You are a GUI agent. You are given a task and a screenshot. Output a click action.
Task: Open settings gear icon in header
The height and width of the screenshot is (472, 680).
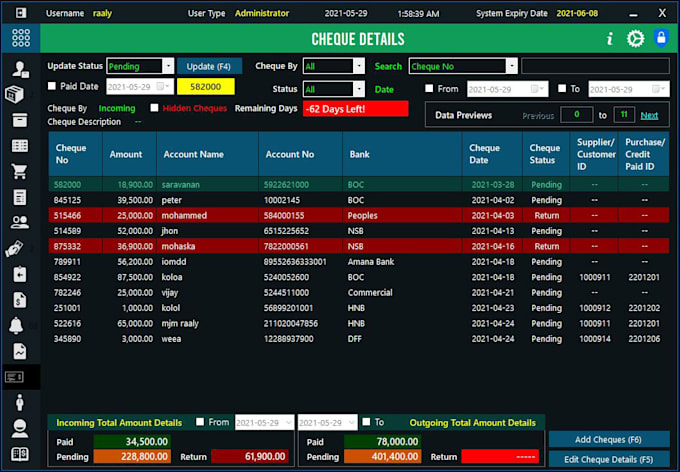[635, 39]
